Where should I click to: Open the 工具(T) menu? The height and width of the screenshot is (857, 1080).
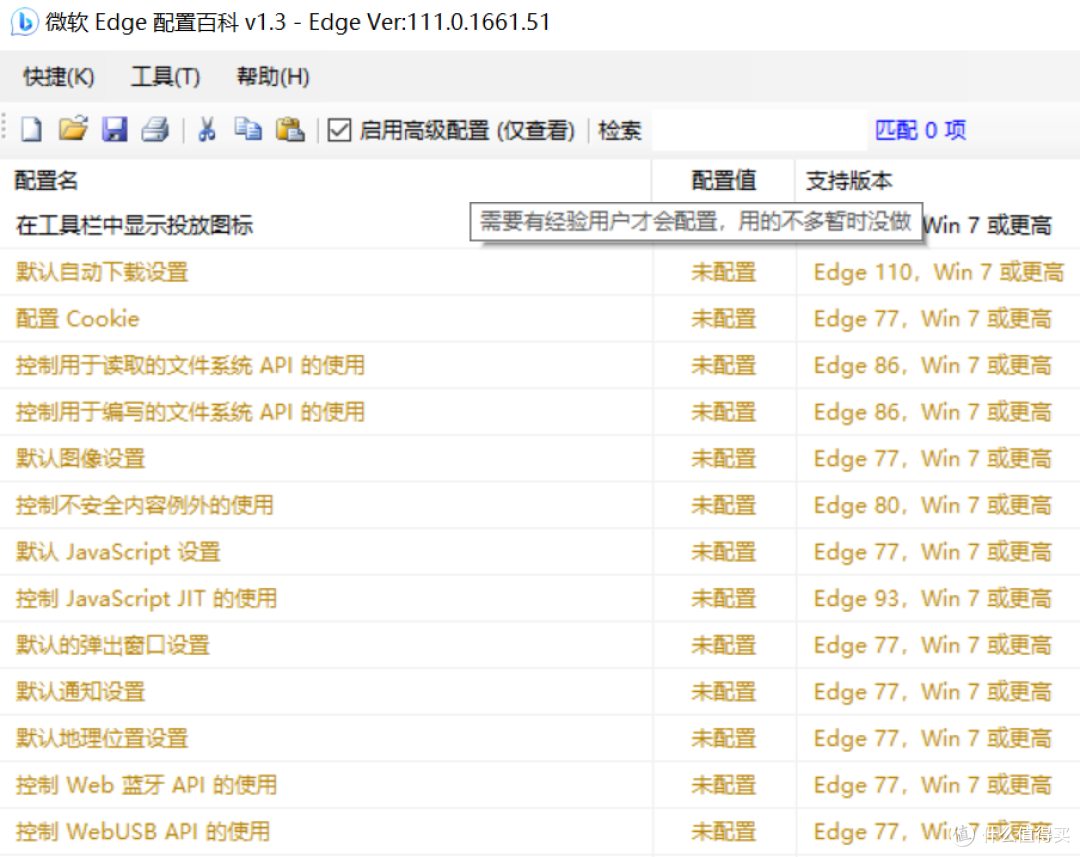[165, 76]
